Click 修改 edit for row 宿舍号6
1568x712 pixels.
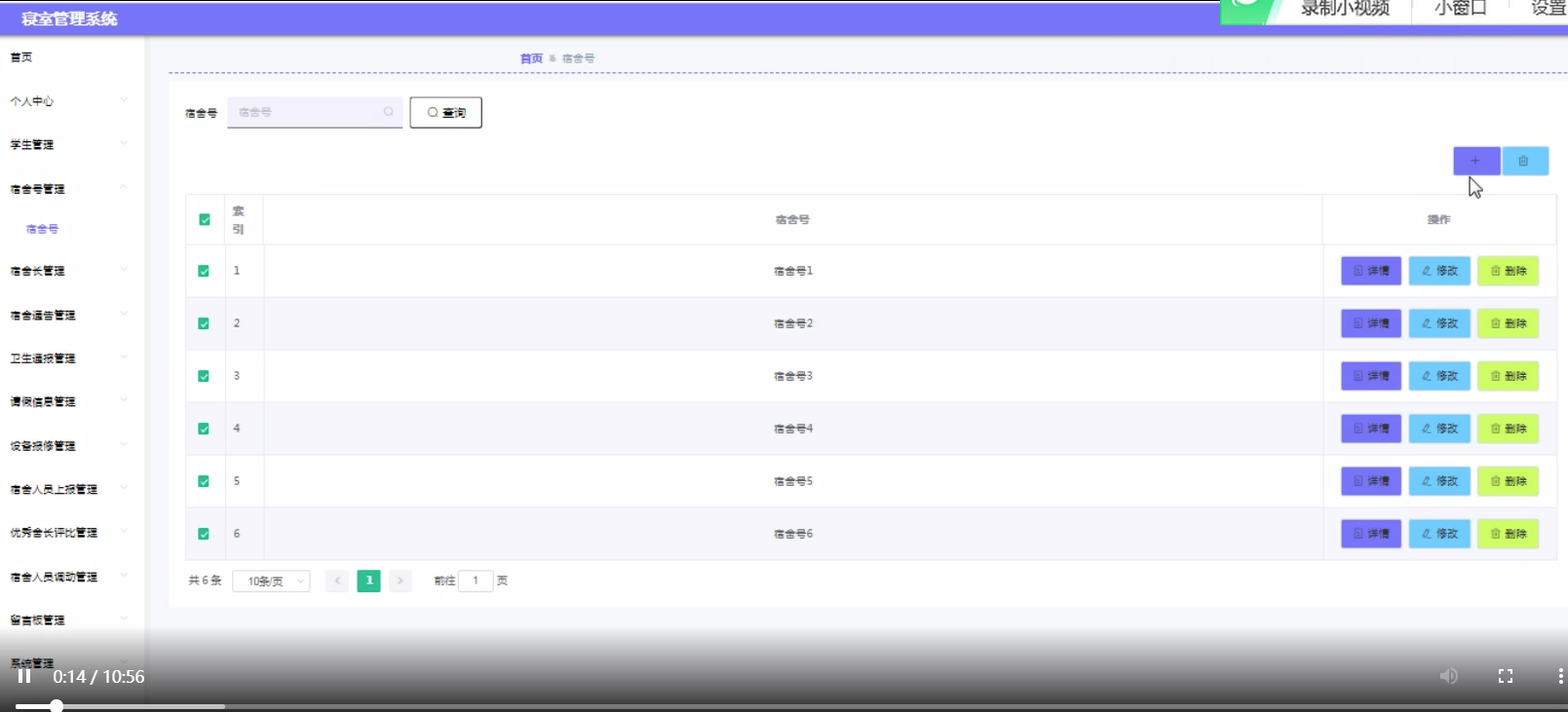coord(1439,534)
